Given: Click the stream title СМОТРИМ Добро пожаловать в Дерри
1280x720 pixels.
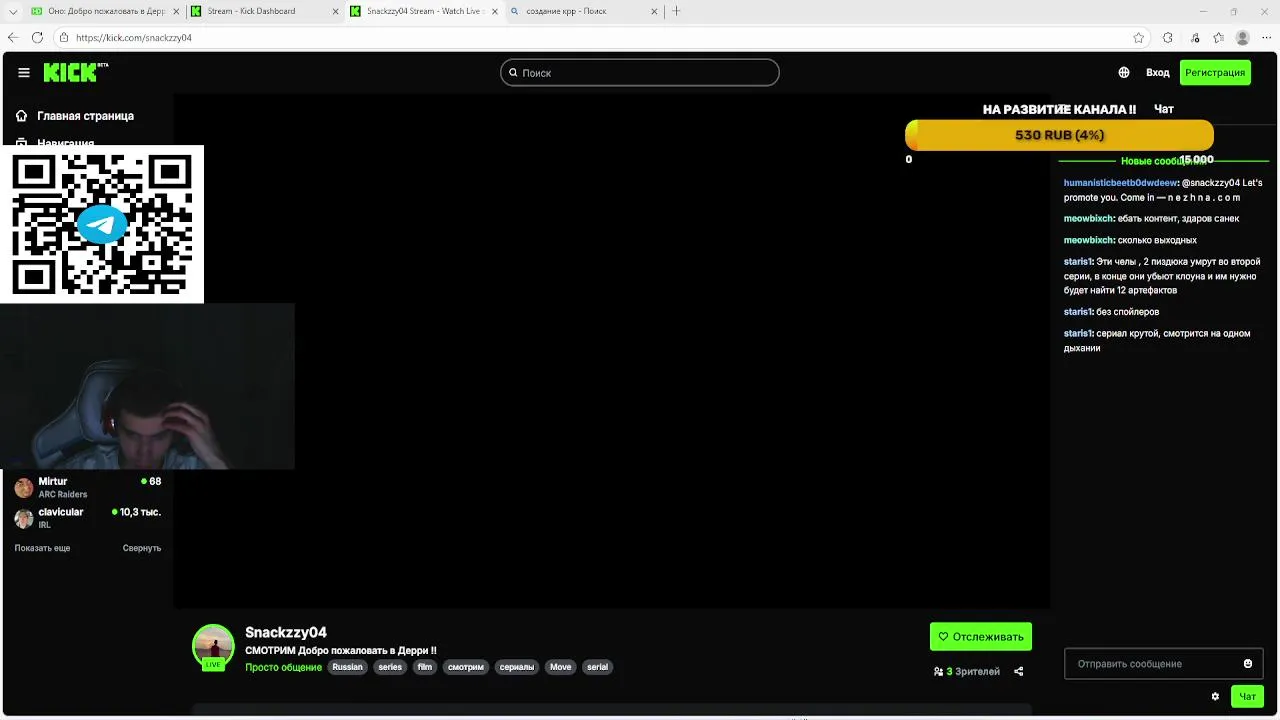Looking at the screenshot, I should click(341, 651).
